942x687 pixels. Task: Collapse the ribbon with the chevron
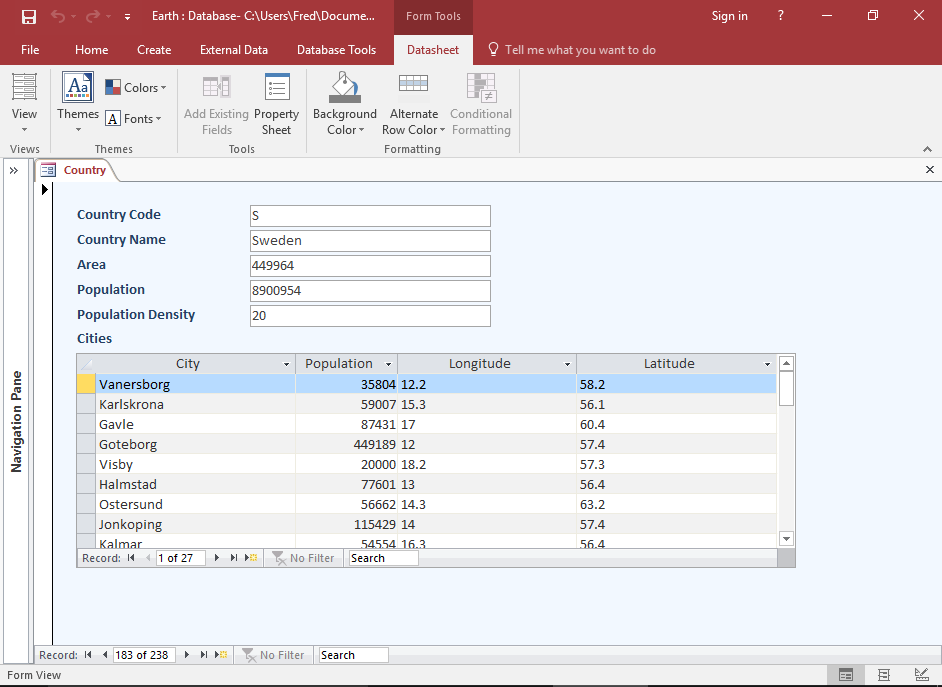tap(928, 149)
